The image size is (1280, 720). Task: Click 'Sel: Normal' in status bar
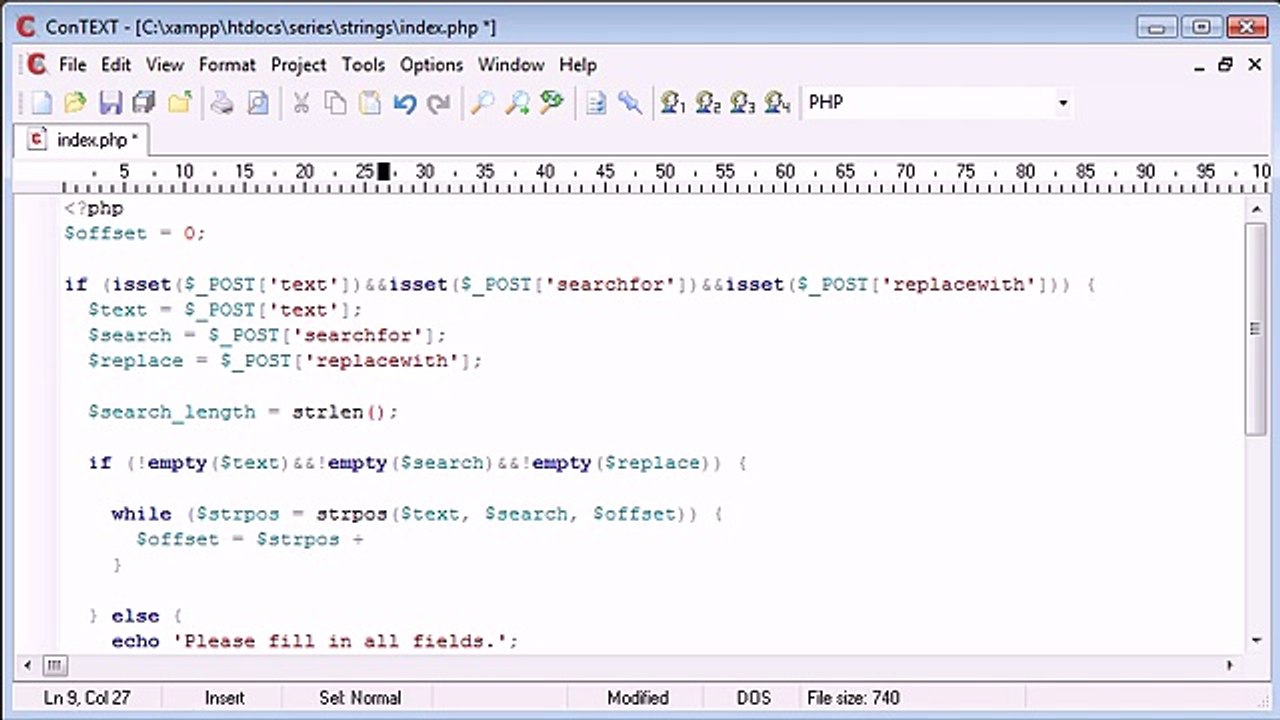coord(360,698)
